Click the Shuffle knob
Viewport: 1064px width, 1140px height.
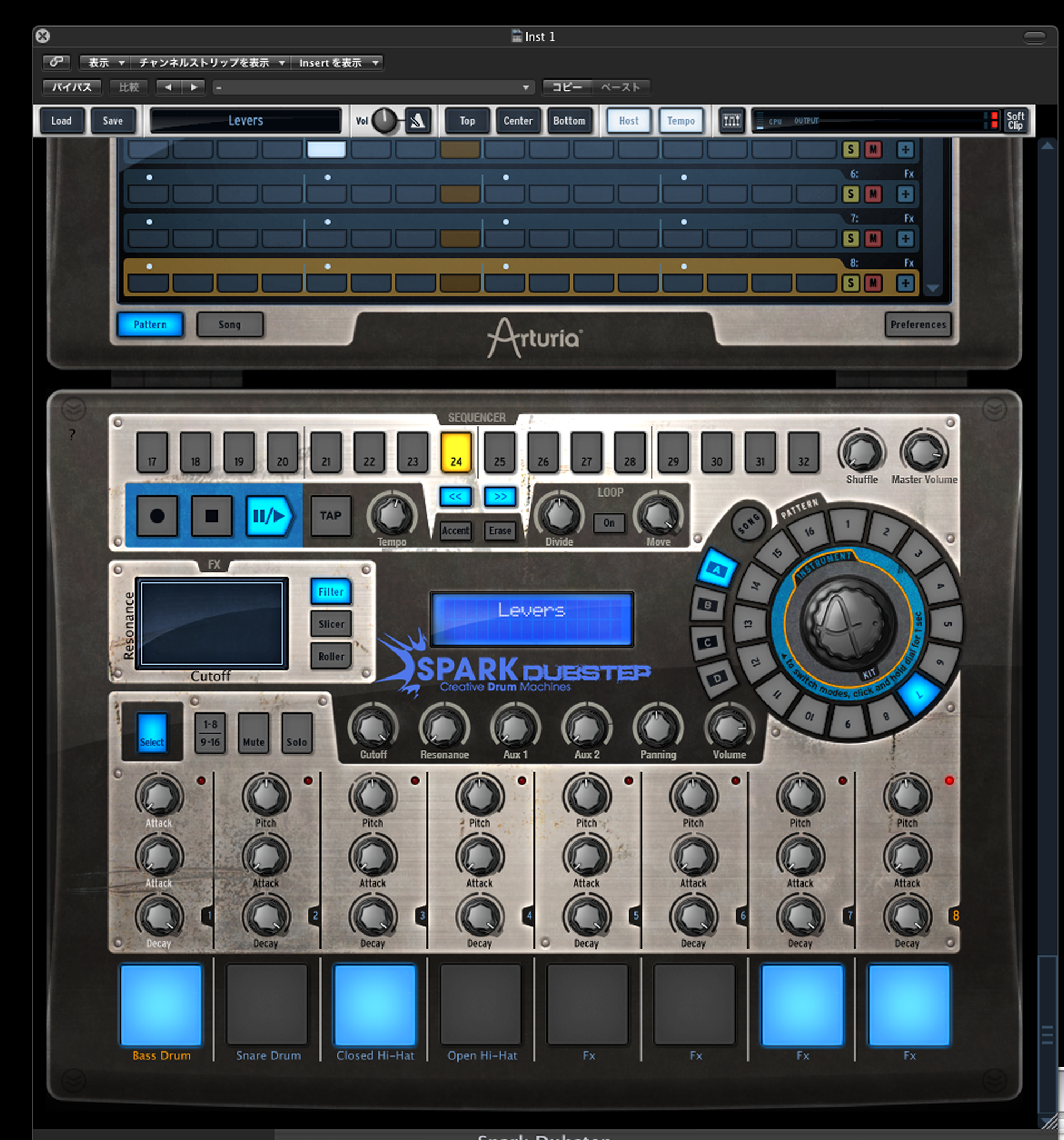pos(861,452)
